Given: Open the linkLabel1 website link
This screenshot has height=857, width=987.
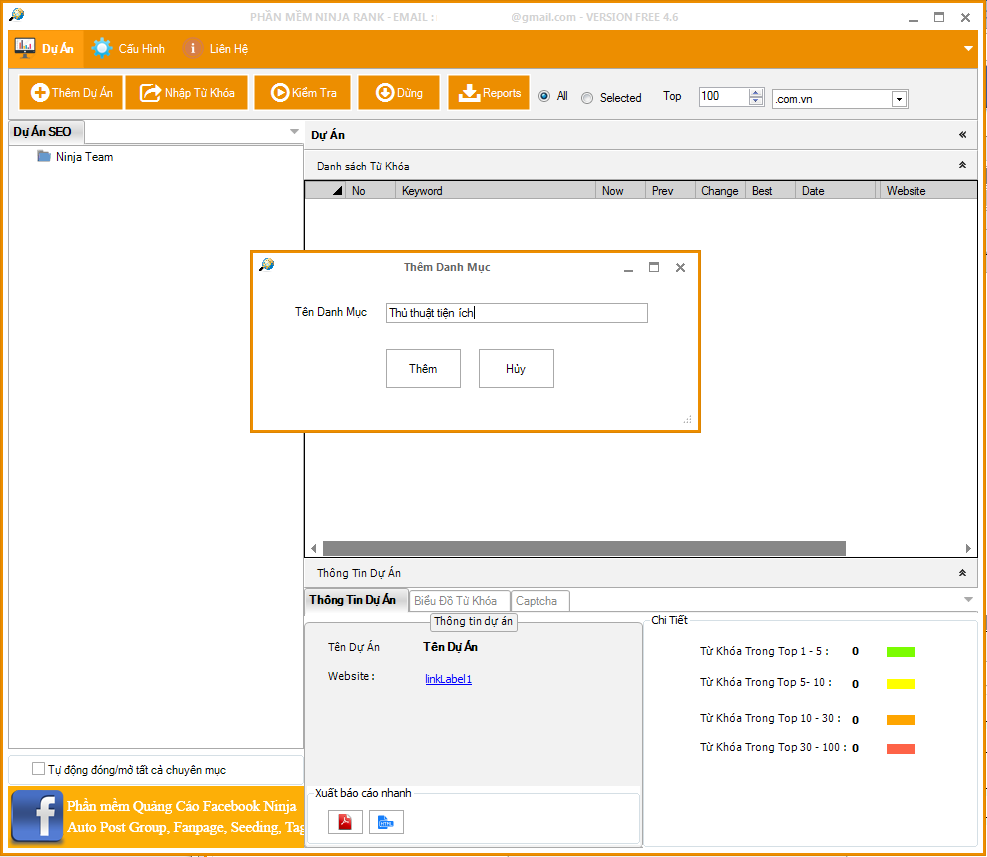Looking at the screenshot, I should click(x=448, y=679).
